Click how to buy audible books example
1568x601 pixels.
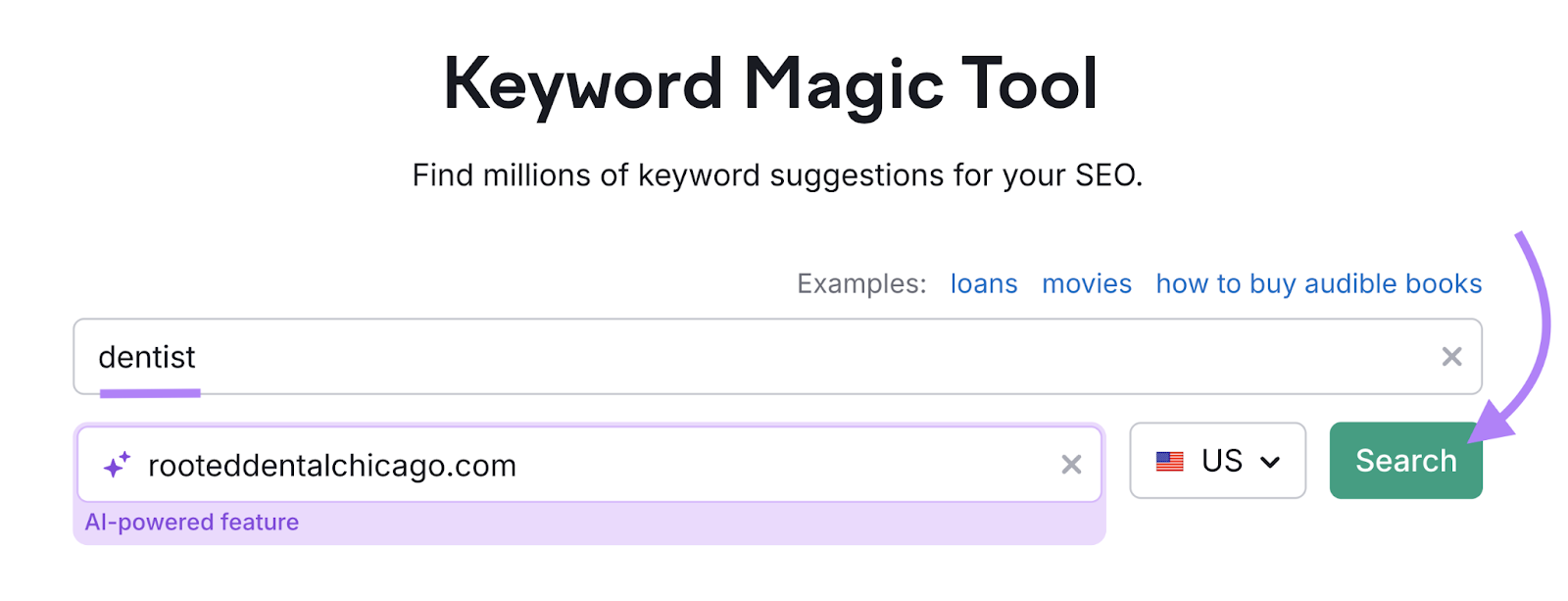[x=1318, y=283]
